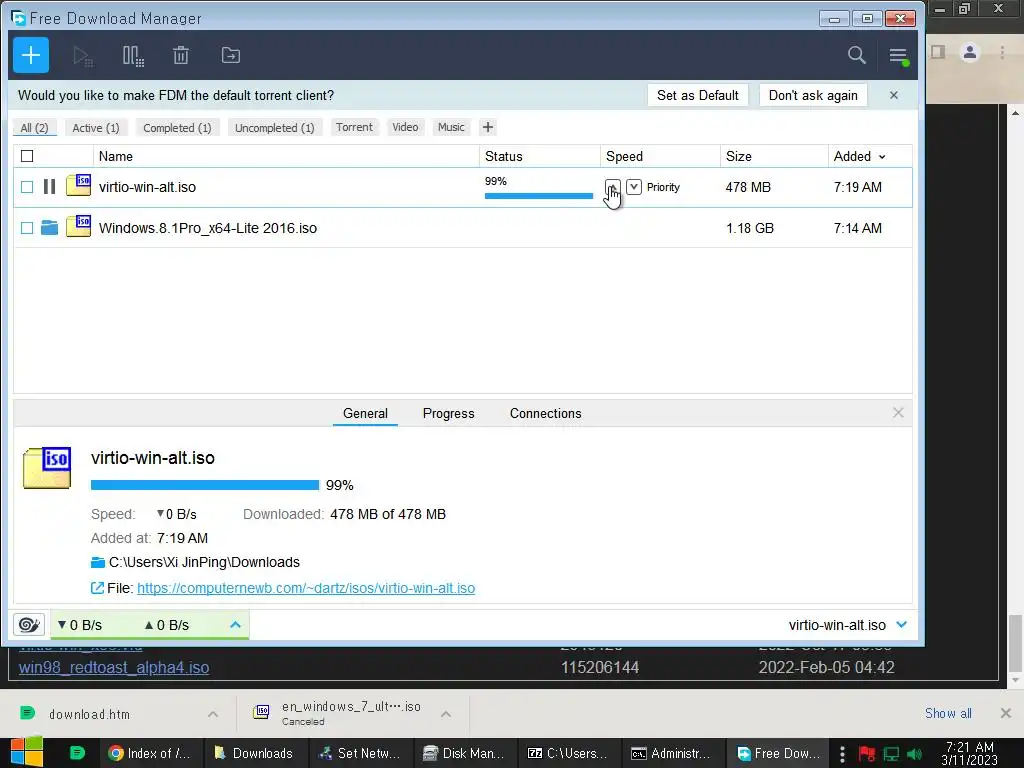Click the Move to folder toolbar icon
The image size is (1024, 768).
pos(231,56)
